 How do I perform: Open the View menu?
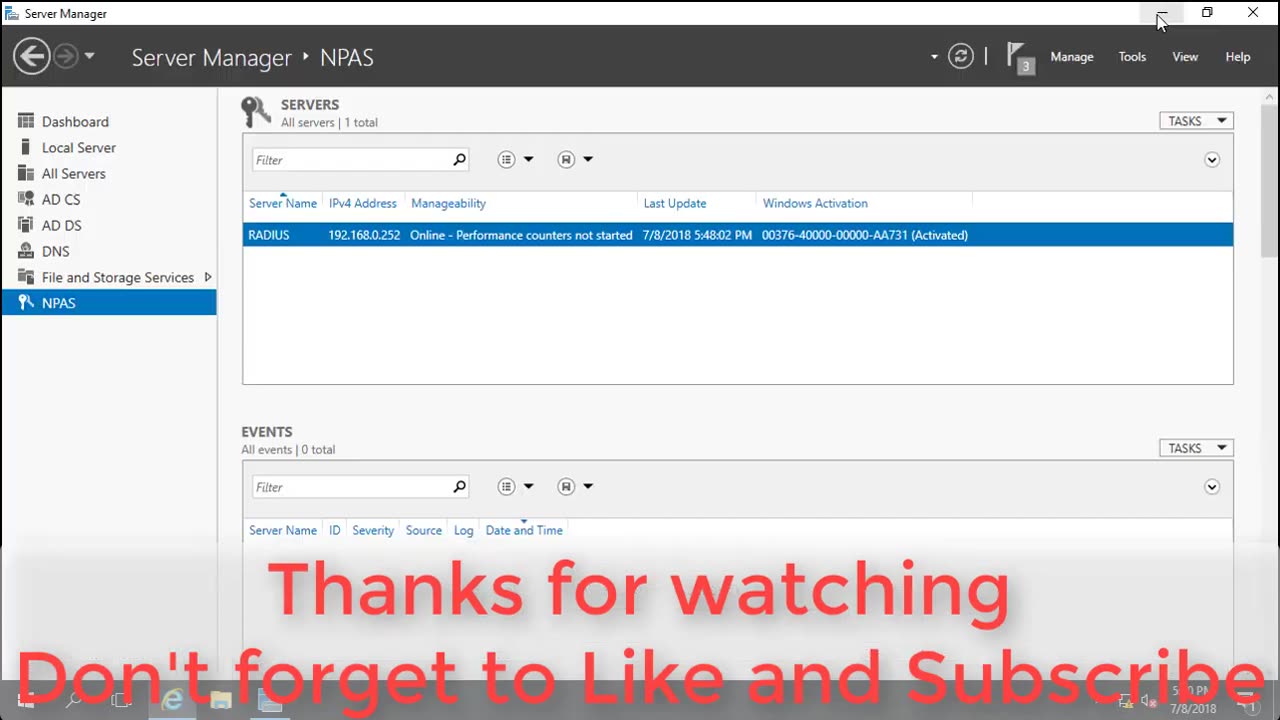[x=1185, y=57]
